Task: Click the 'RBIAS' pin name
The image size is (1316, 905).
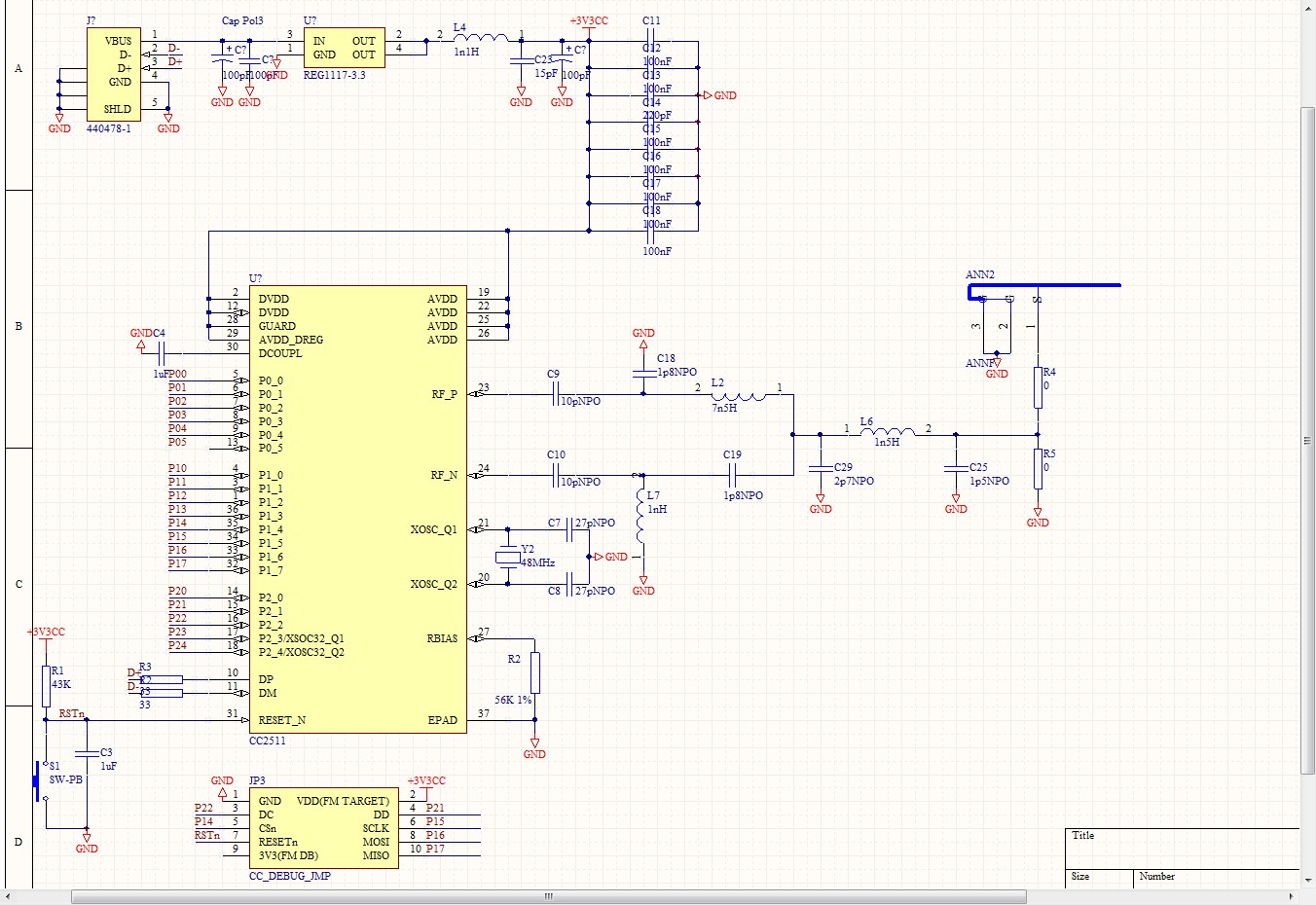Action: coord(442,638)
